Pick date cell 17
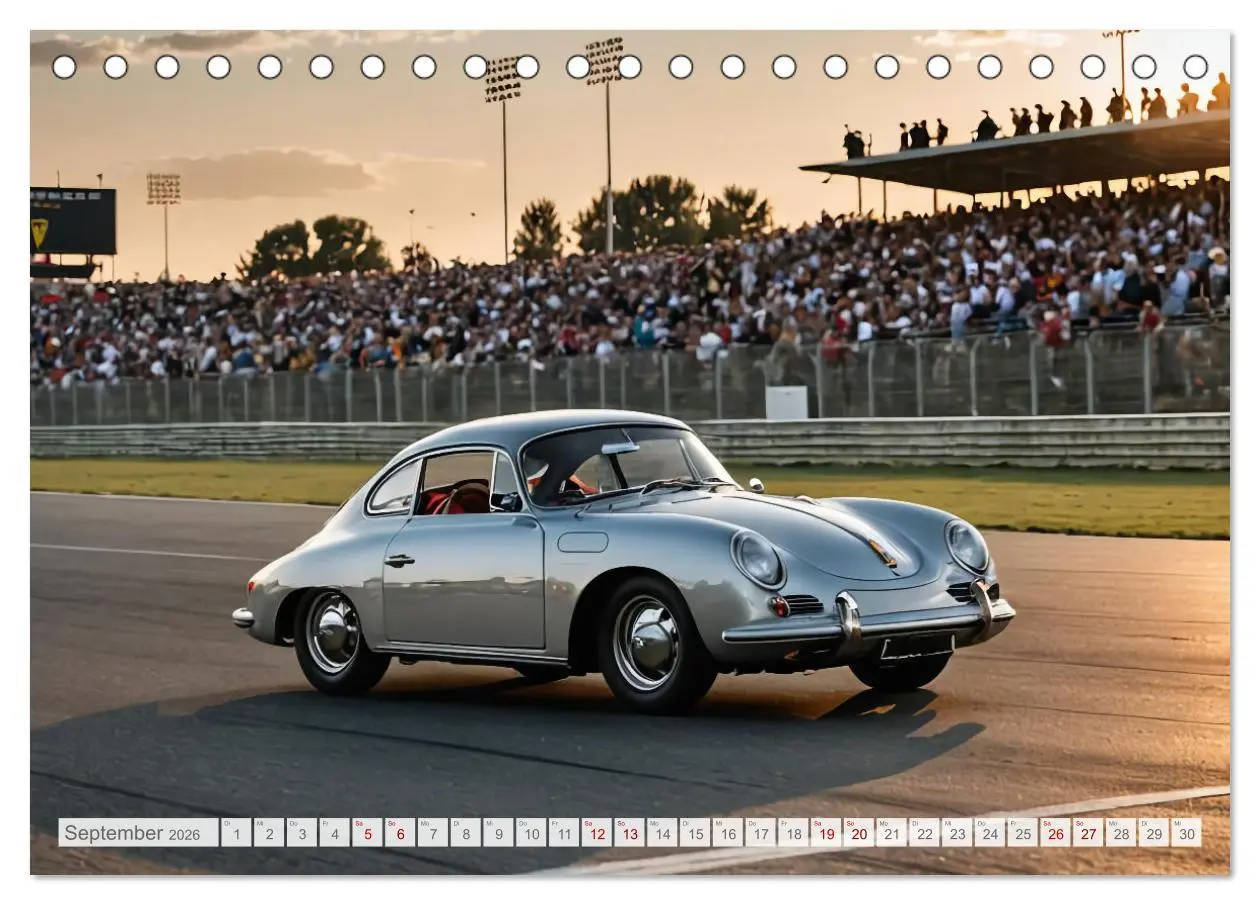Image resolution: width=1260 pixels, height=905 pixels. tap(760, 833)
